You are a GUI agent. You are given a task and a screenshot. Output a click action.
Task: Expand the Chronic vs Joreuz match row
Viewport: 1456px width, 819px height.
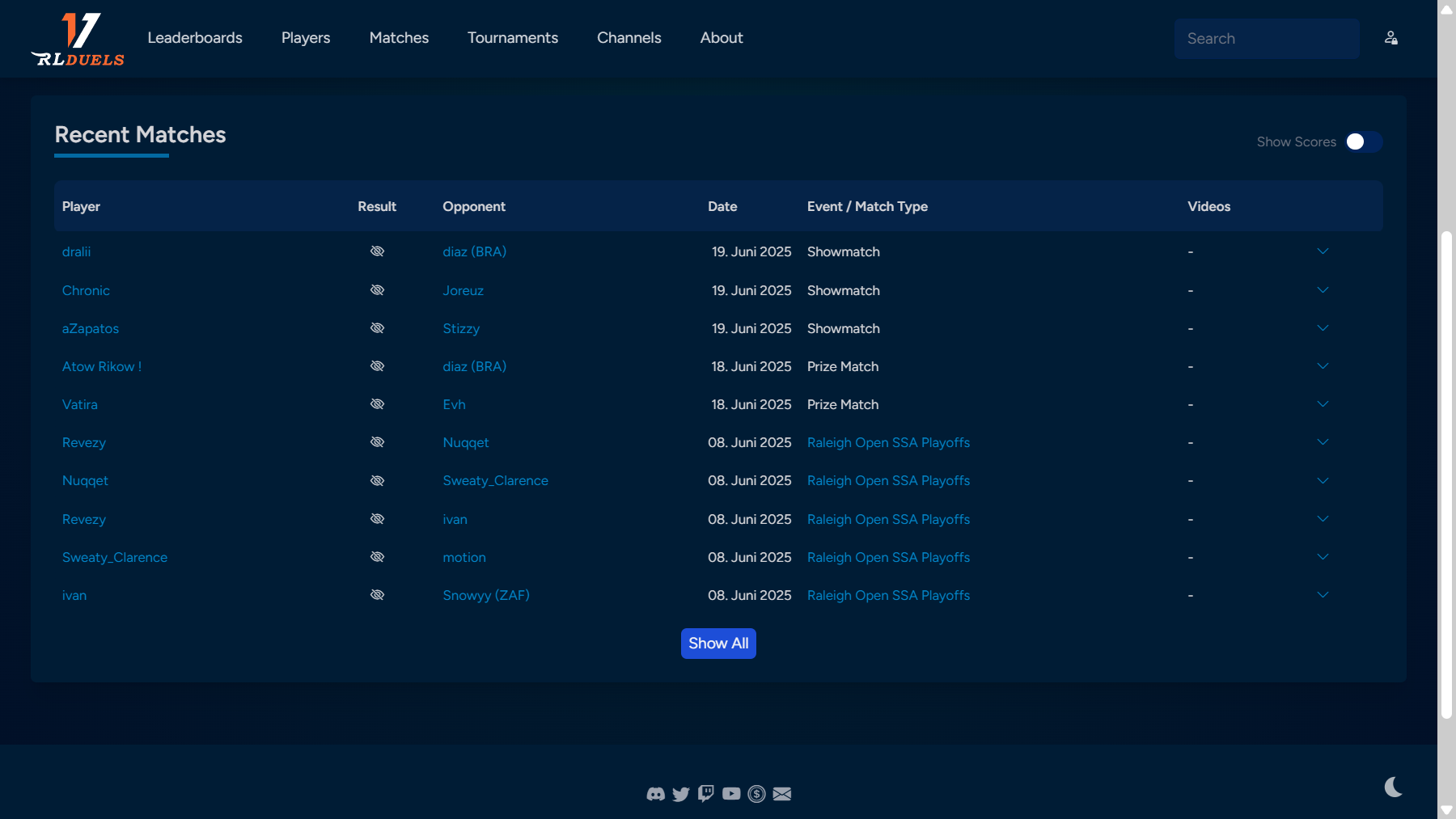pyautogui.click(x=1323, y=290)
